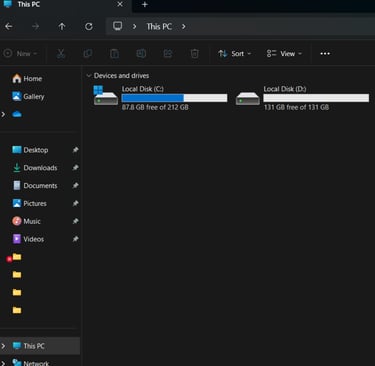This screenshot has width=375, height=366.
Task: Go up one folder level
Action: point(62,27)
